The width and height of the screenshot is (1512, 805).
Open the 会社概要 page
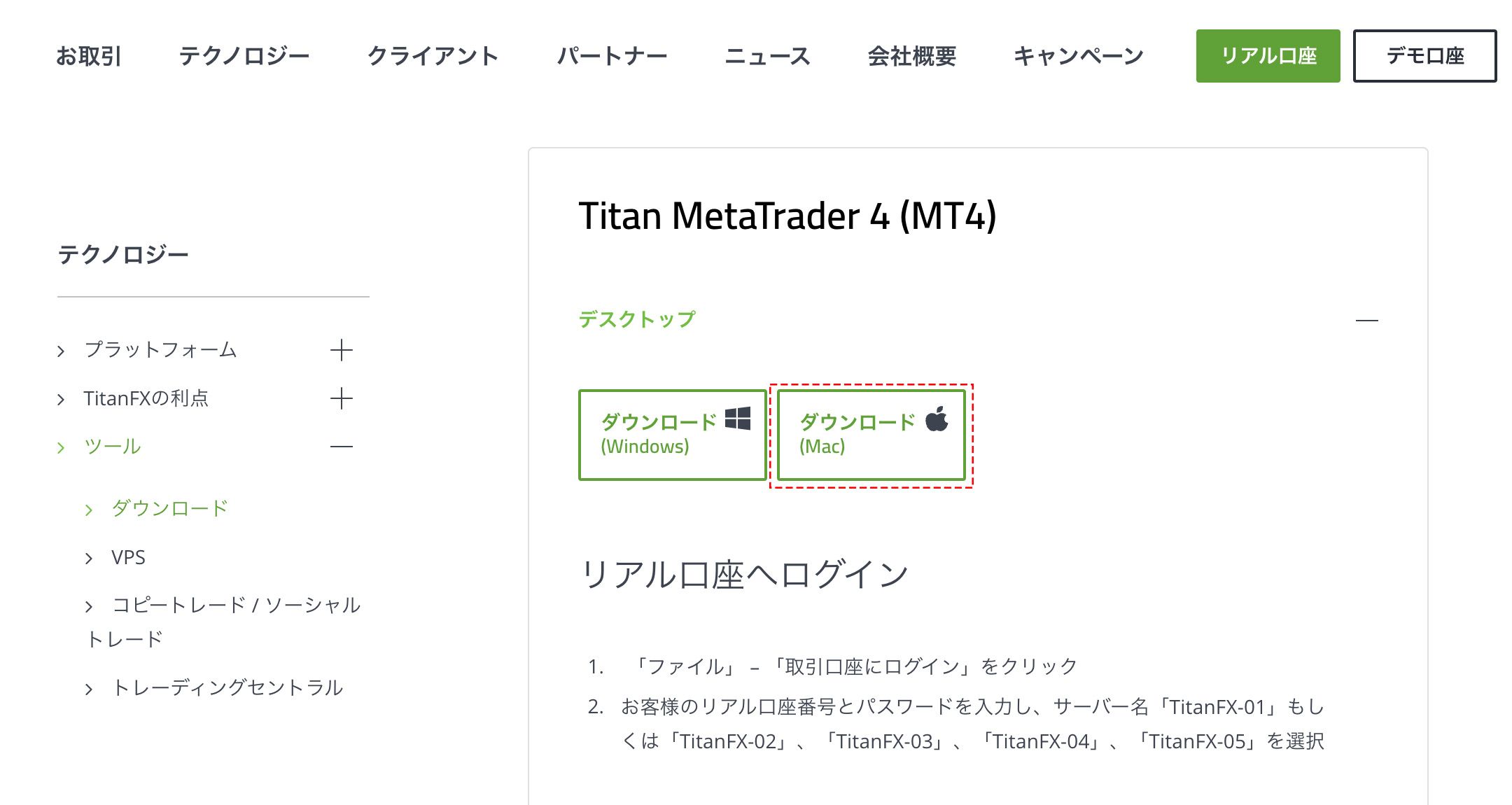(x=912, y=57)
